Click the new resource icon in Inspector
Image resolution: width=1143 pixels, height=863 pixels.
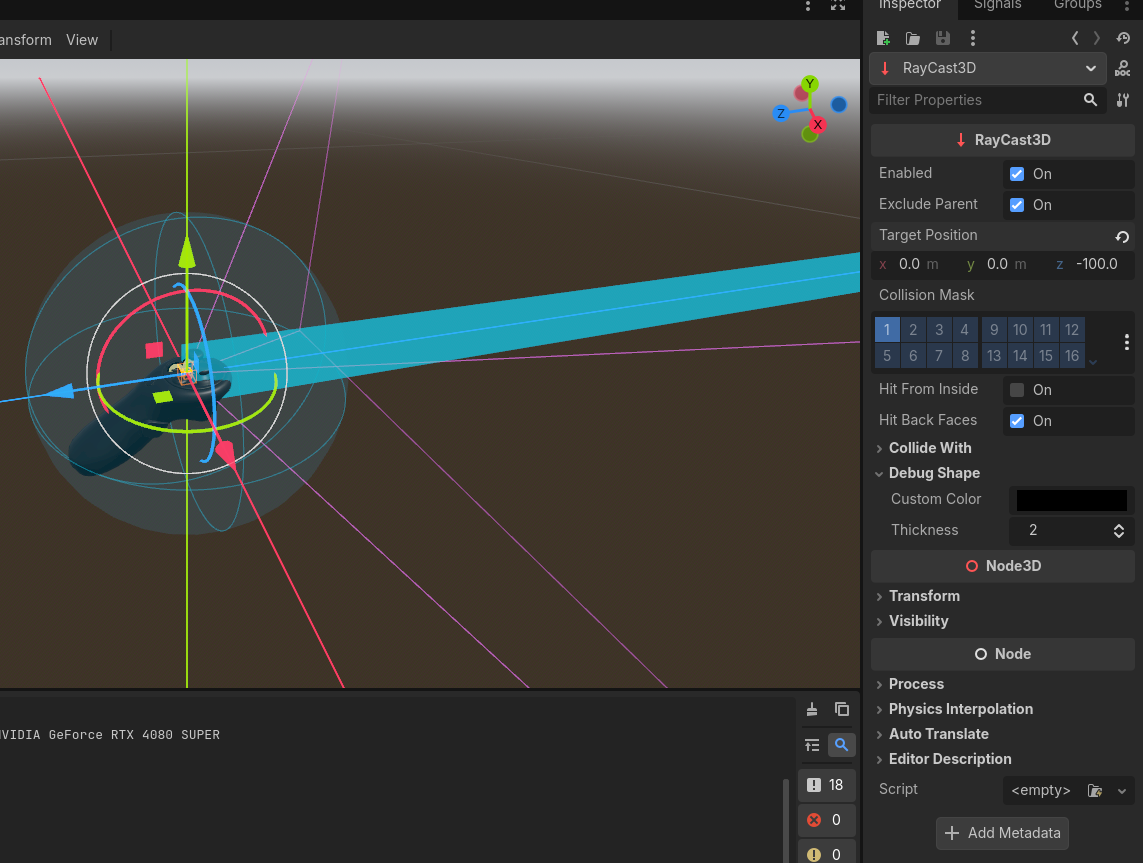pos(883,38)
